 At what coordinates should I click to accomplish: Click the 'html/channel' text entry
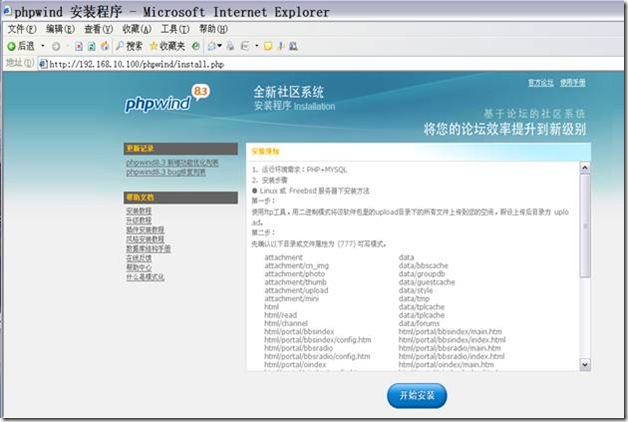(286, 323)
